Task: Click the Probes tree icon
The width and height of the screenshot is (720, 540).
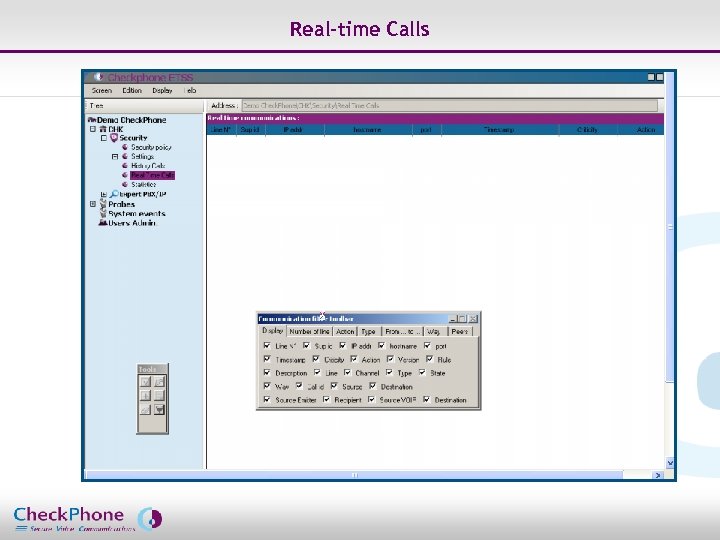Action: pos(103,204)
